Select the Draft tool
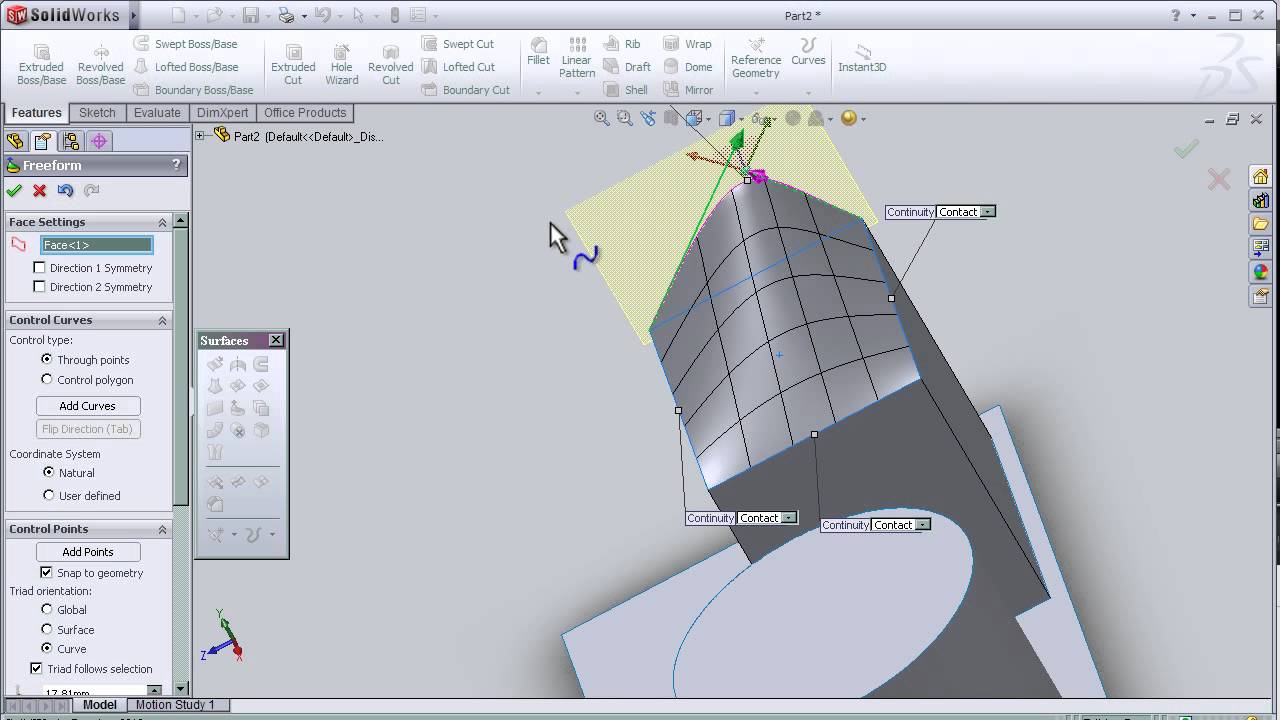Image resolution: width=1280 pixels, height=720 pixels. [x=627, y=67]
